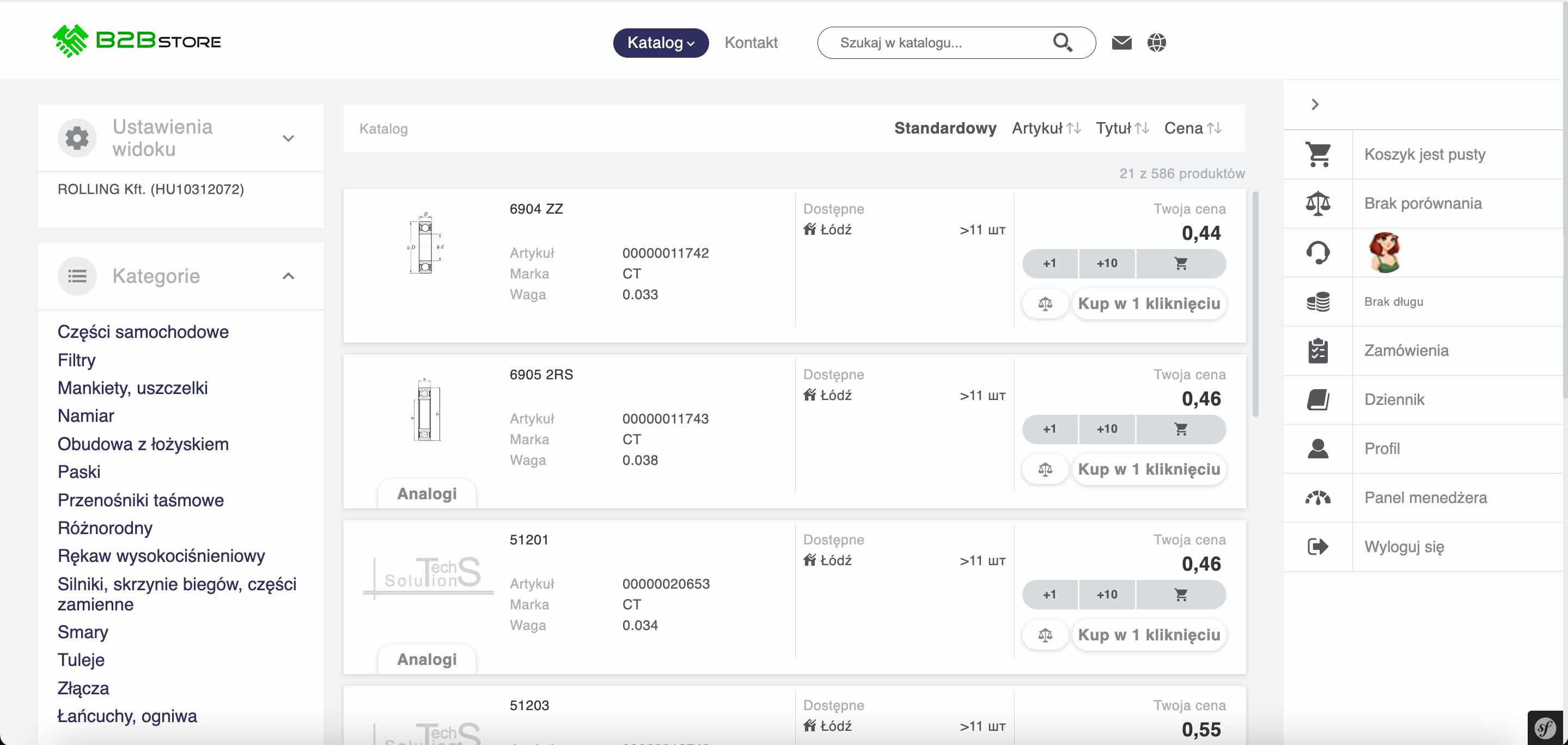Open the Filtry category link
The height and width of the screenshot is (745, 1568).
click(76, 360)
